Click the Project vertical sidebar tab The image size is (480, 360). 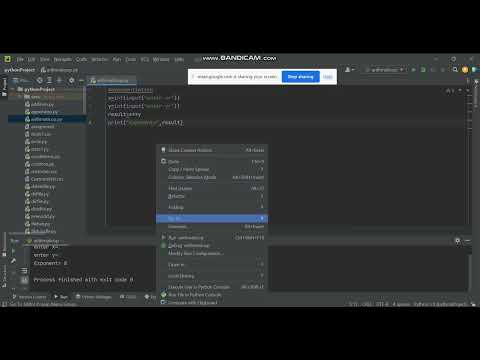pos(4,87)
